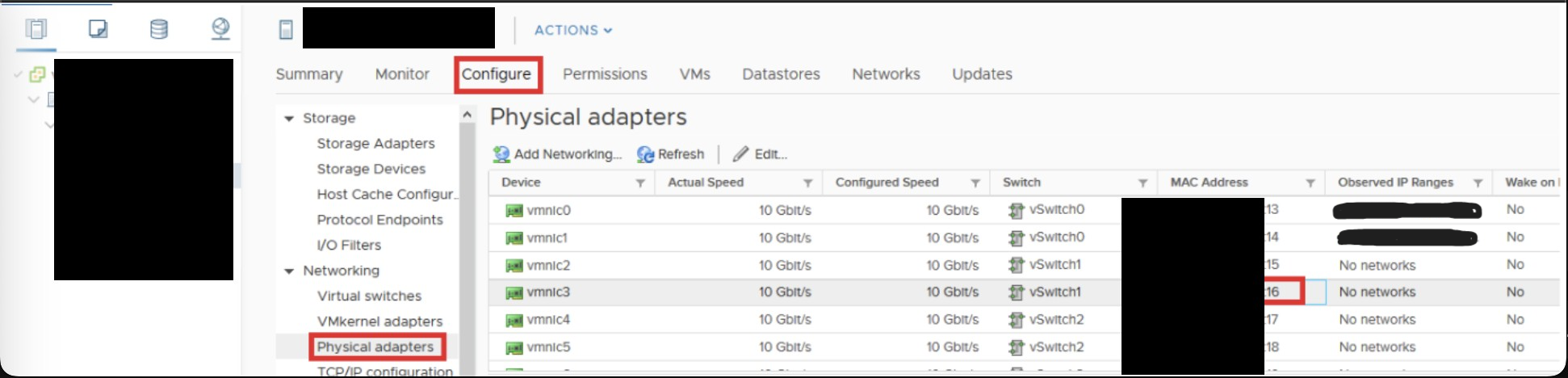Screen dimensions: 1568x378
Task: Open the ACTIONS dropdown menu
Action: [573, 30]
